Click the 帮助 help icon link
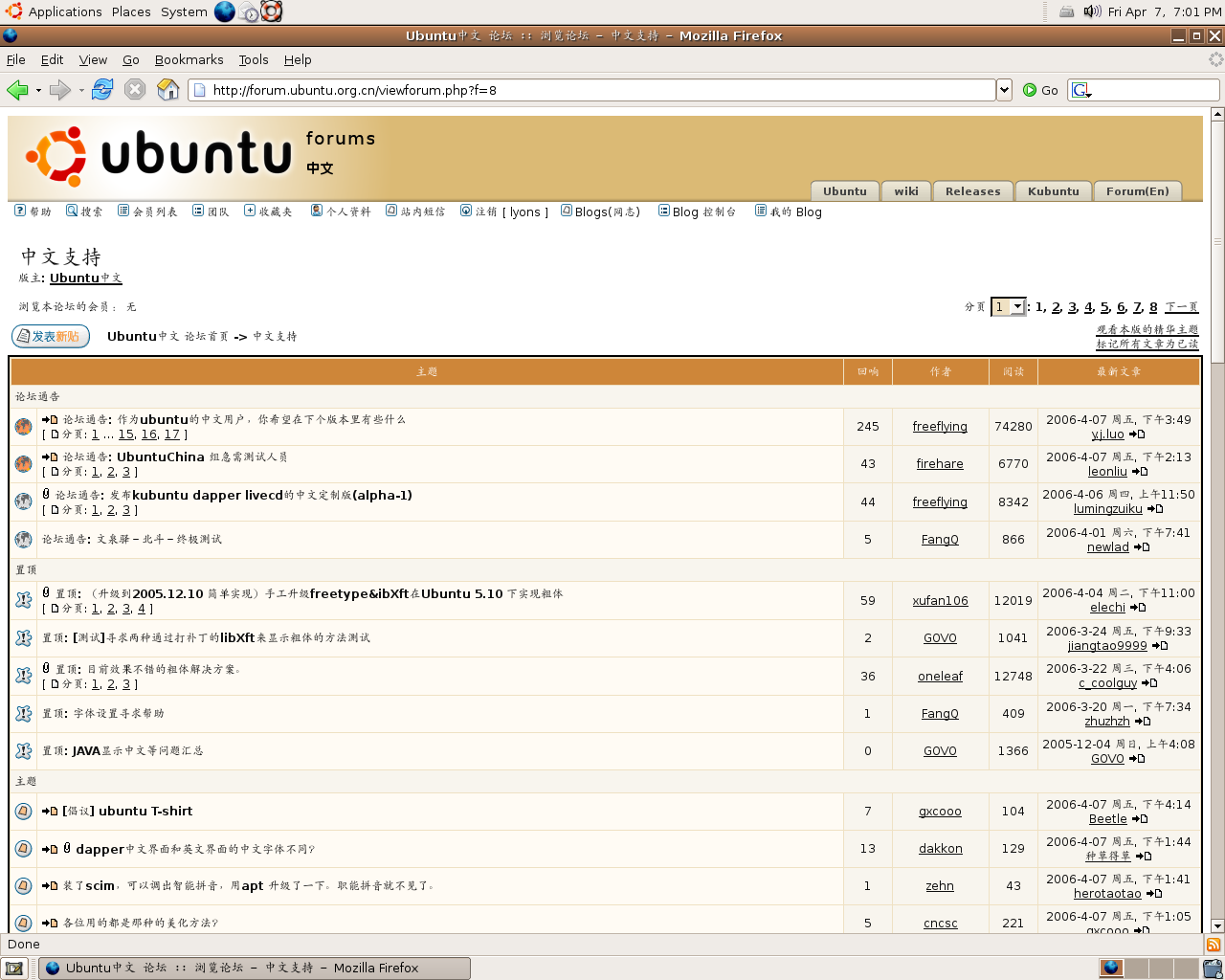This screenshot has height=980, width=1225. (x=33, y=212)
